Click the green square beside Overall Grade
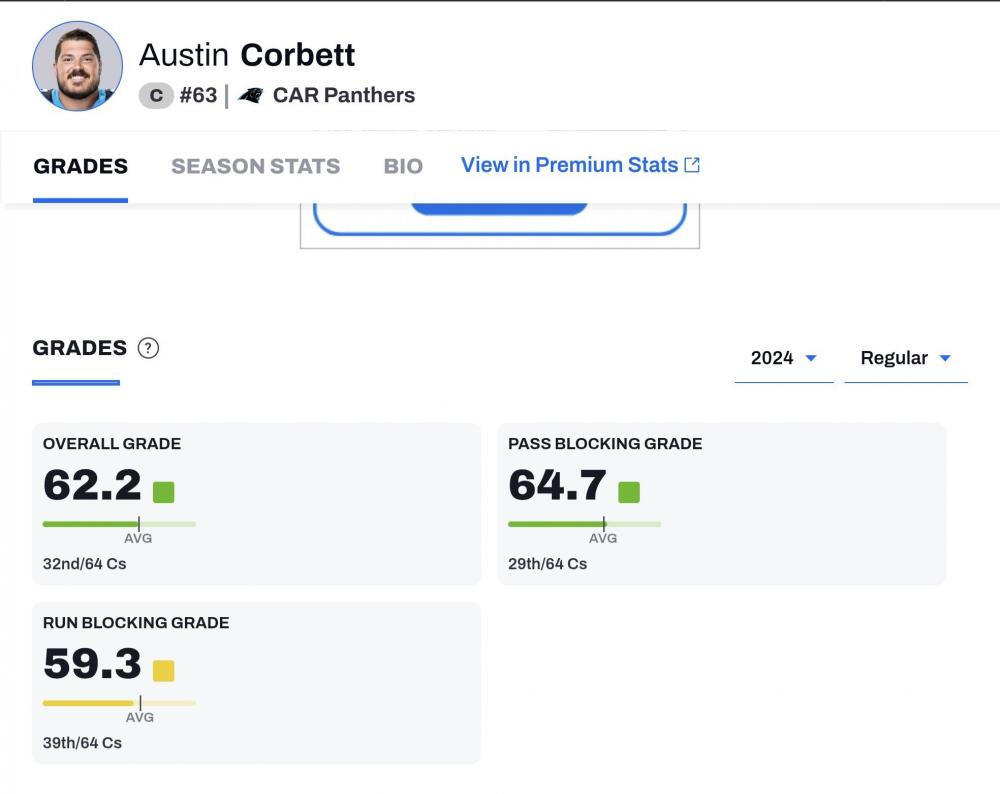The image size is (1000, 794). (x=164, y=492)
